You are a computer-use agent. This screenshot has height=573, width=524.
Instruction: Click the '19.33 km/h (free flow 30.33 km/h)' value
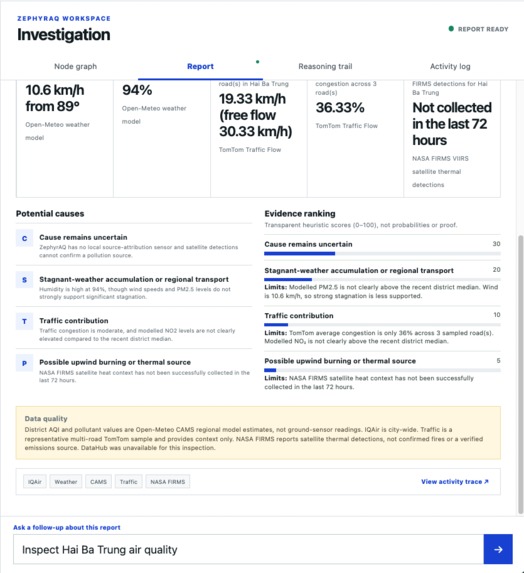[x=255, y=115]
